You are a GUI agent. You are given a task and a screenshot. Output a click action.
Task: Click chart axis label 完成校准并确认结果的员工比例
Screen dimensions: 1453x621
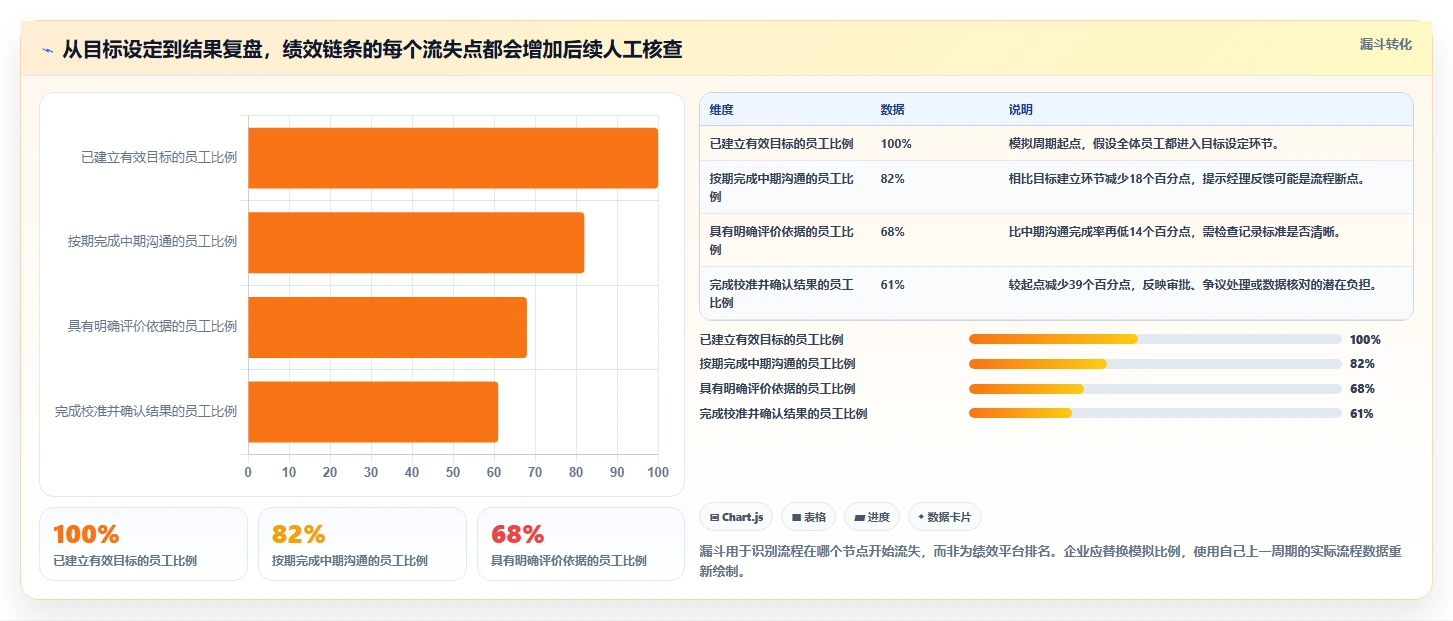click(146, 411)
